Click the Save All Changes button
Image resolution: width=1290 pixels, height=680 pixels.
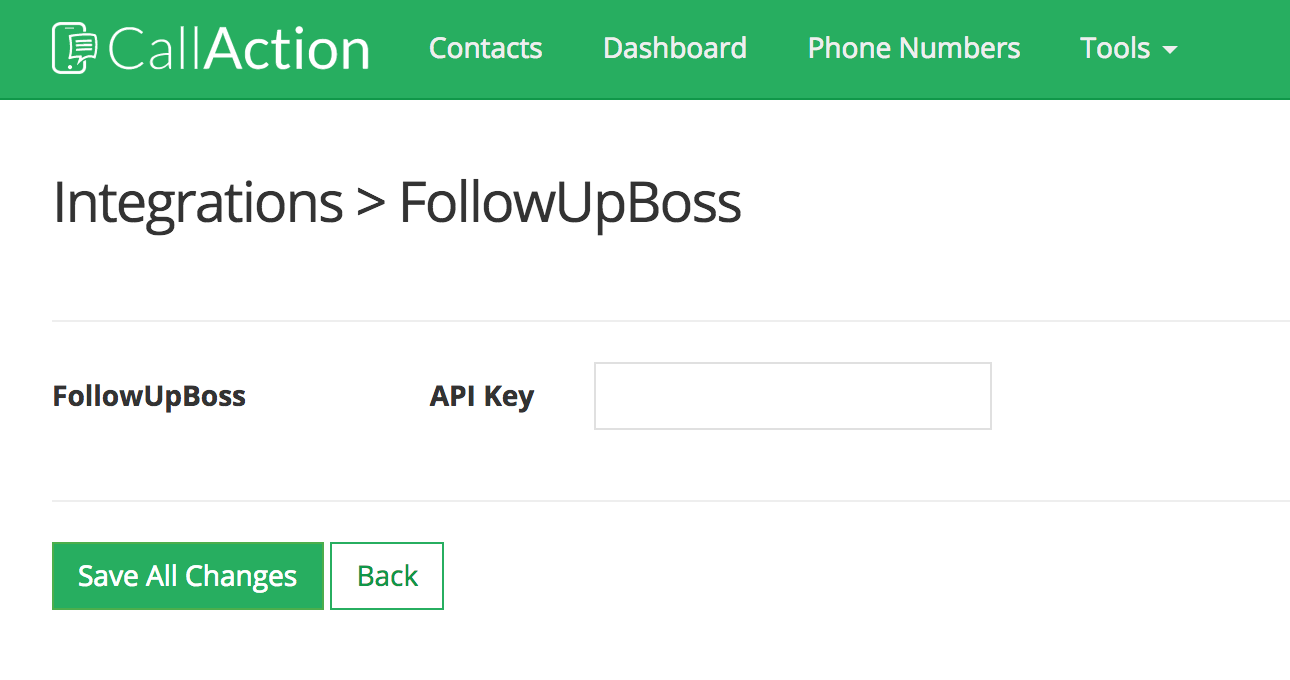188,576
